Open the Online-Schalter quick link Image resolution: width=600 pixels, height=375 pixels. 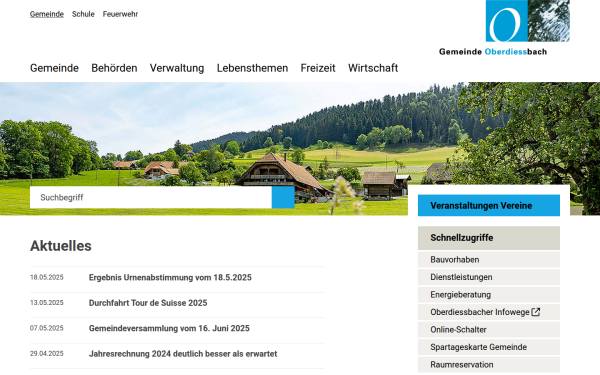[489, 329]
